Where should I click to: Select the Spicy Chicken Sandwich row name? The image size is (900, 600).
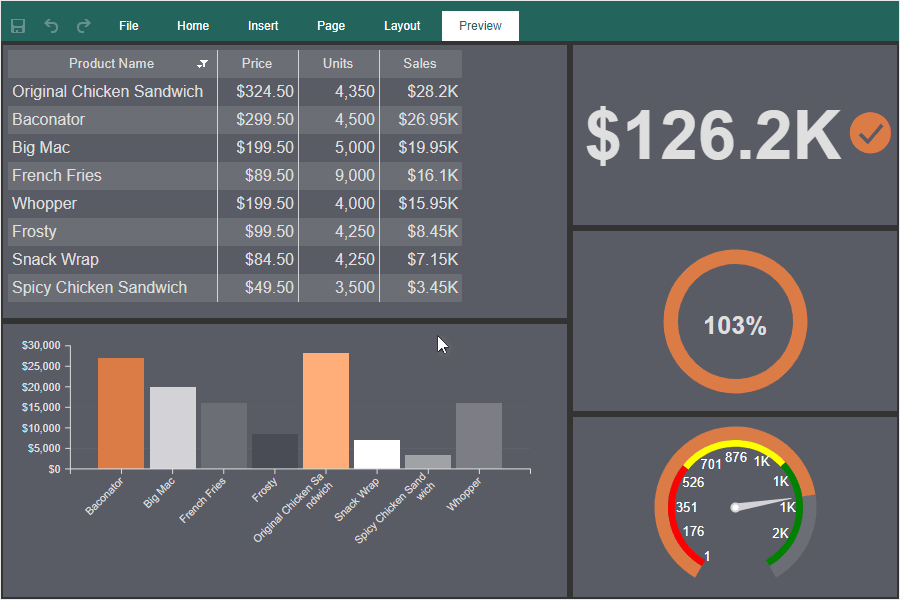pyautogui.click(x=100, y=288)
